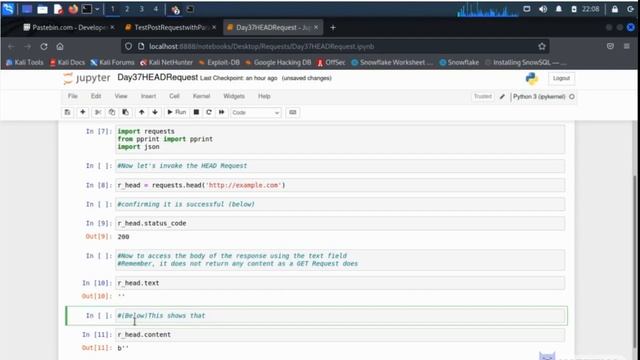Restart kernel and run all cells icon
The width and height of the screenshot is (640, 360).
click(x=222, y=112)
